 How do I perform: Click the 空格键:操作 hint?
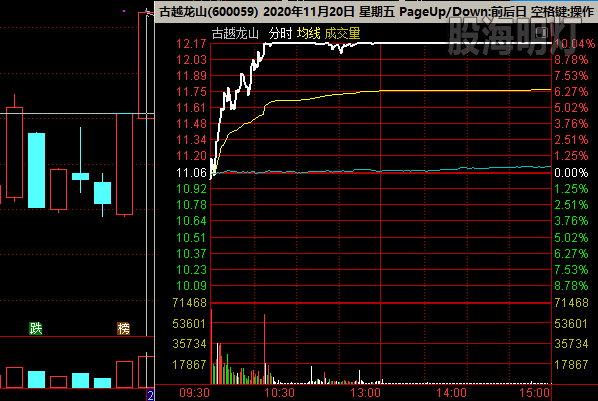[x=563, y=11]
